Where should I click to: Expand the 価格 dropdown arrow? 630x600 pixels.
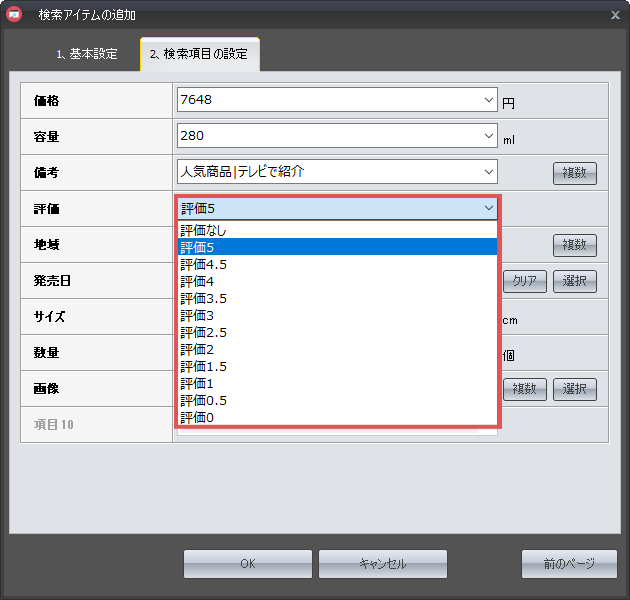tap(488, 100)
